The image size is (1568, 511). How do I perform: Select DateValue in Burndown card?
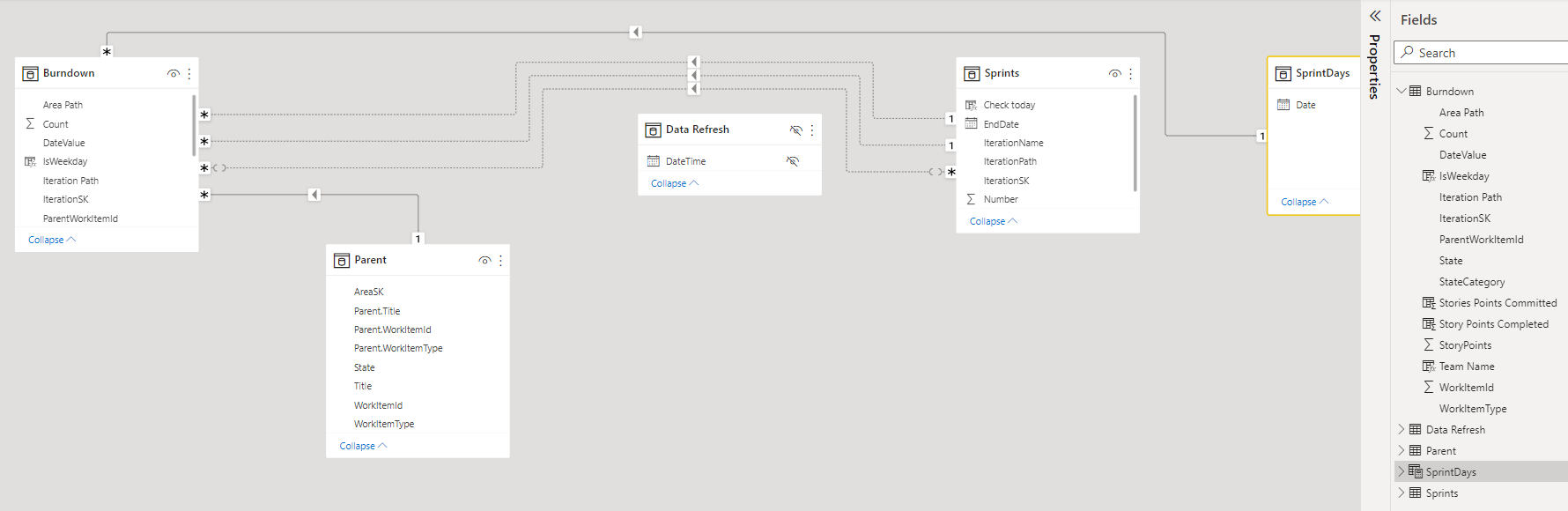[x=64, y=143]
